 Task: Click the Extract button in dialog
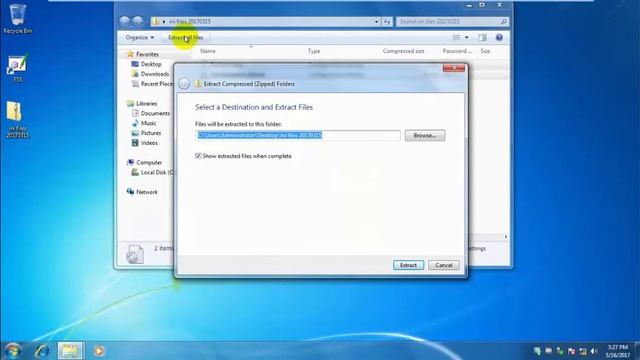[x=408, y=265]
